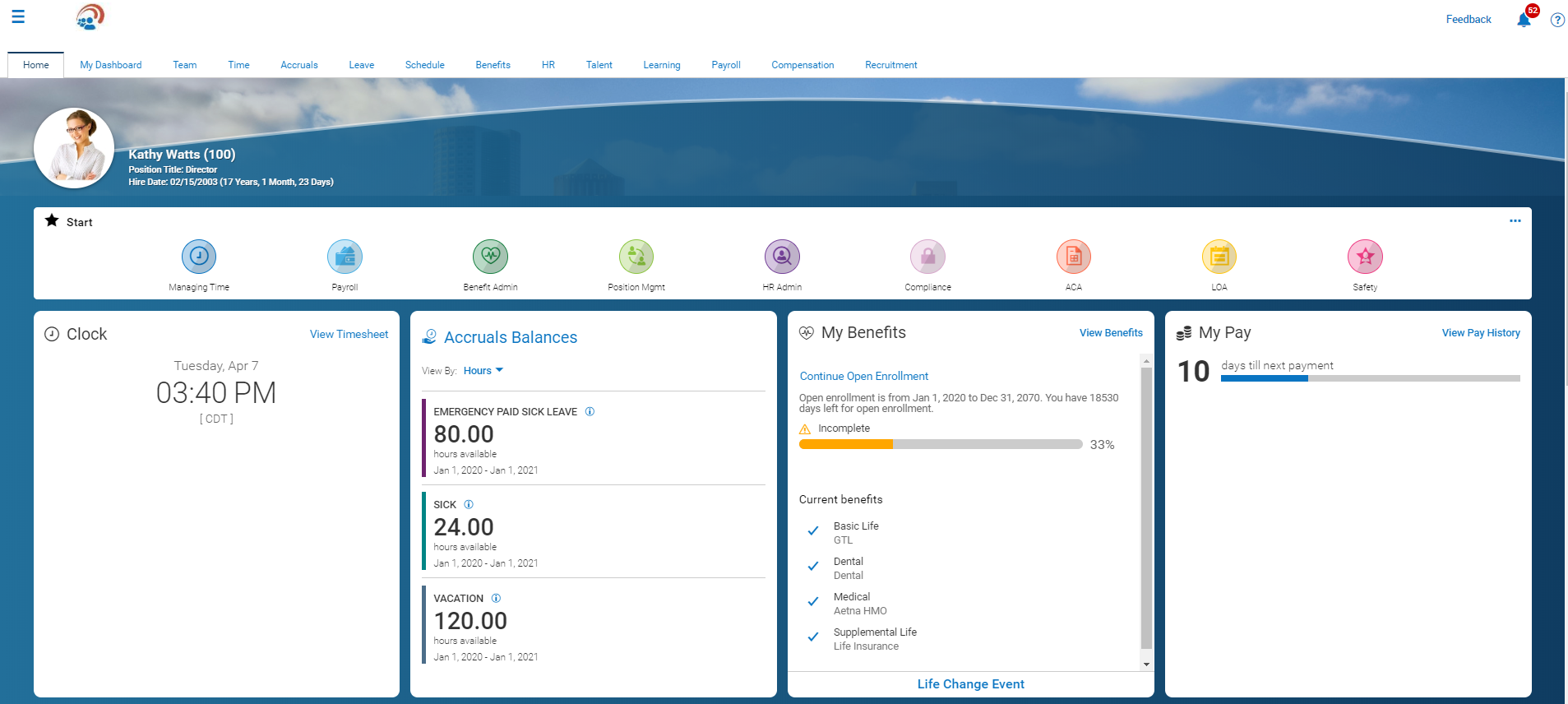This screenshot has height=704, width=1568.
Task: Click the open enrollment progress bar
Action: 940,444
